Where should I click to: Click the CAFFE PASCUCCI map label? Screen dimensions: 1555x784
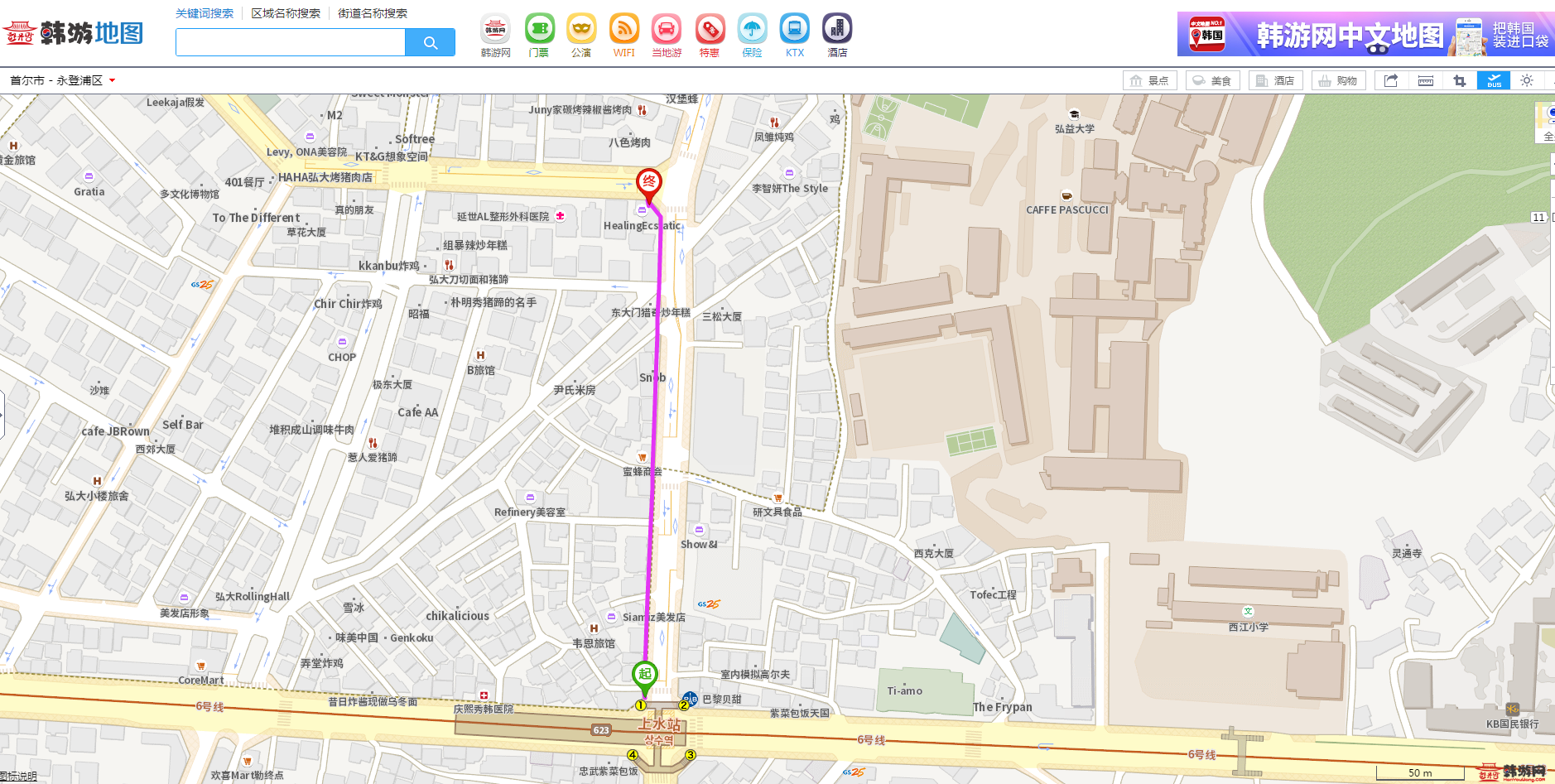coord(1067,210)
